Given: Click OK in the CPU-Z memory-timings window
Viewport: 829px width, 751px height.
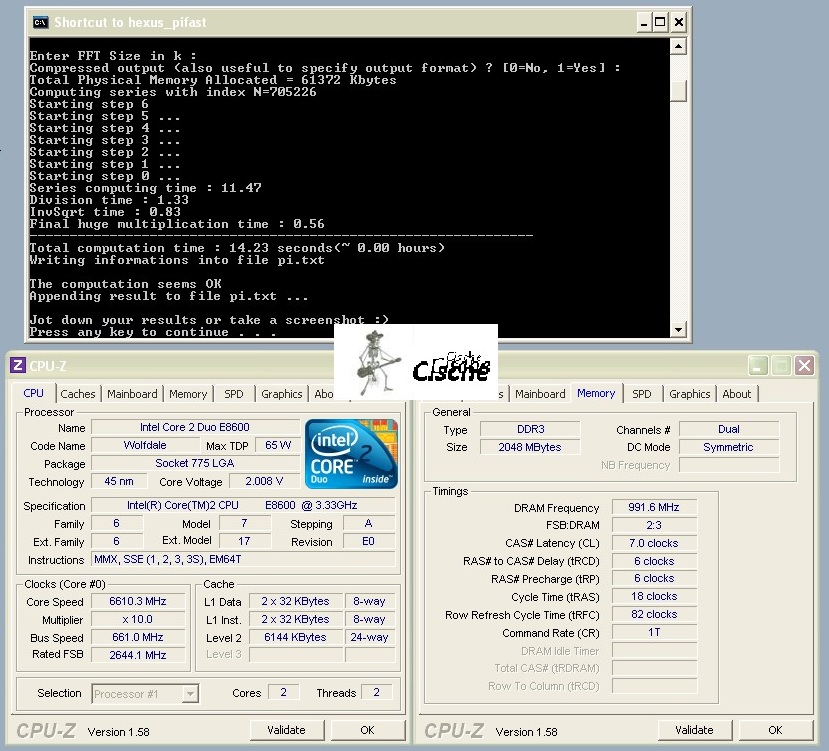Looking at the screenshot, I should (776, 730).
